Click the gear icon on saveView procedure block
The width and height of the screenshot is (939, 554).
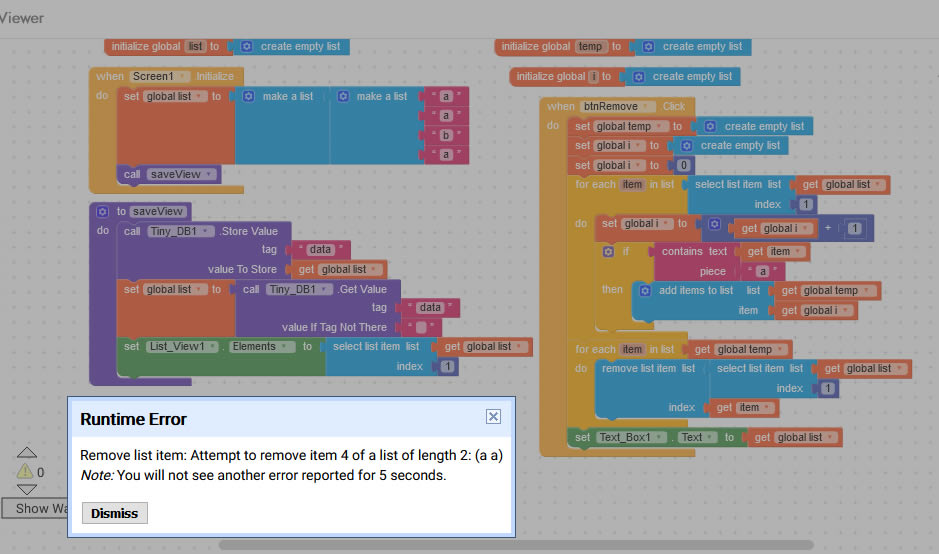click(102, 212)
